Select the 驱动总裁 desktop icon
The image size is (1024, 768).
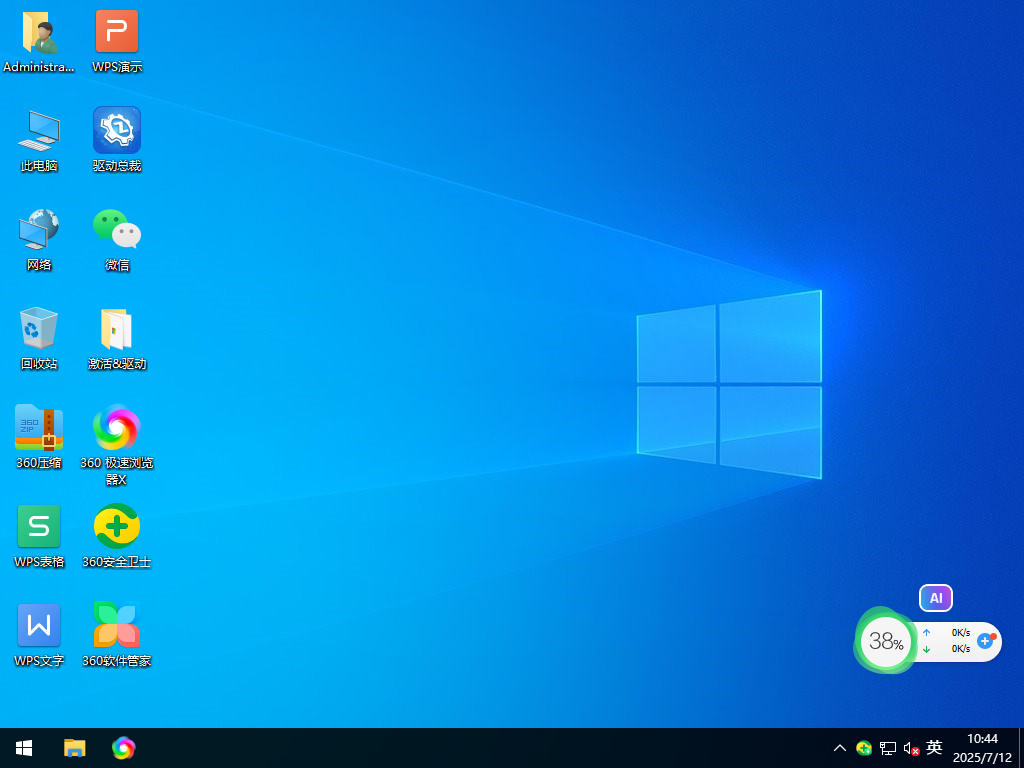[117, 139]
